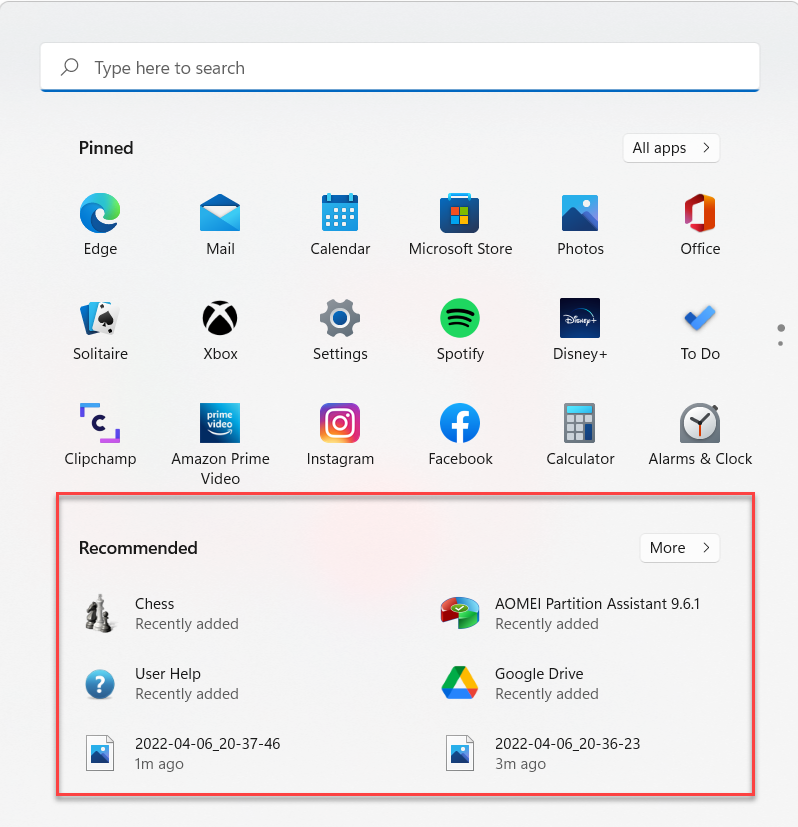
Task: Open recently added Google Drive
Action: pyautogui.click(x=539, y=683)
